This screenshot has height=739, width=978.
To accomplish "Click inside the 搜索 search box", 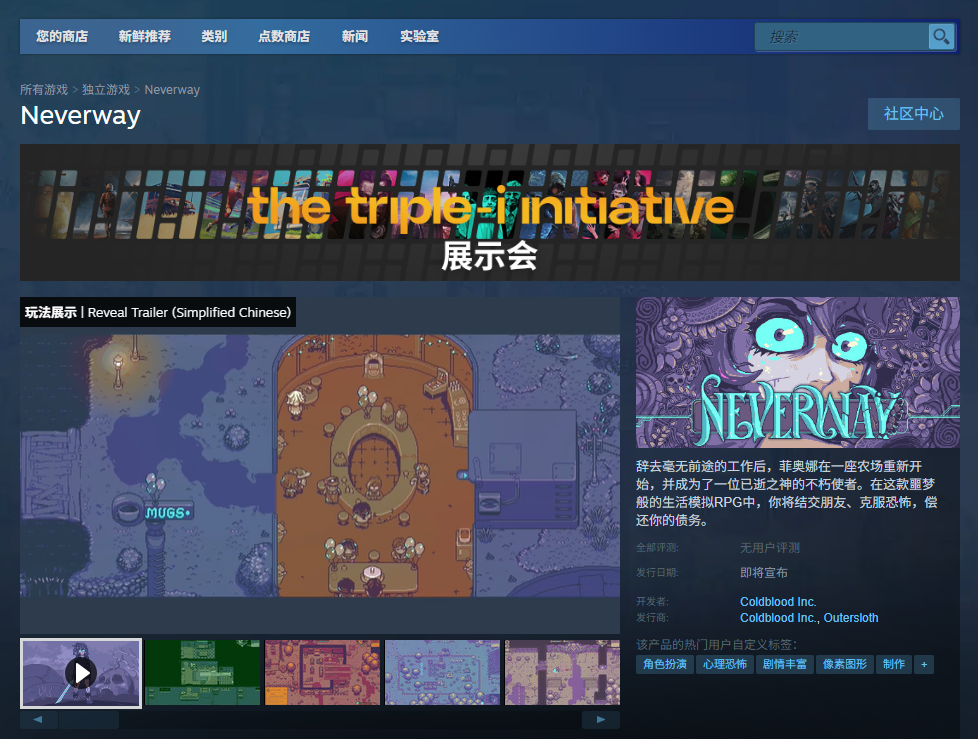I will (x=840, y=36).
